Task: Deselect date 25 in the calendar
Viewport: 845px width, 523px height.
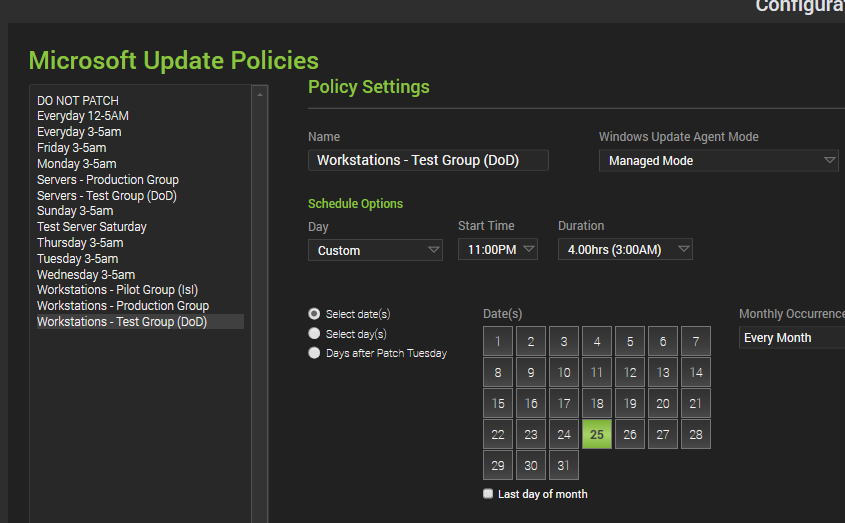Action: point(597,434)
